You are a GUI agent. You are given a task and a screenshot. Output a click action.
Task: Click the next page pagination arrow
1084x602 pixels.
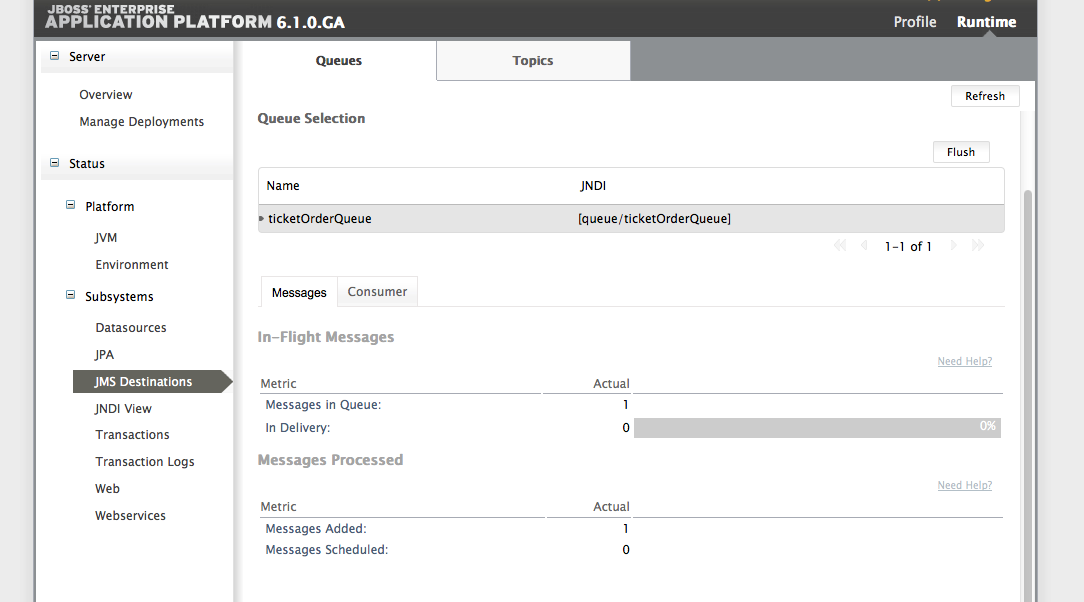pyautogui.click(x=953, y=244)
